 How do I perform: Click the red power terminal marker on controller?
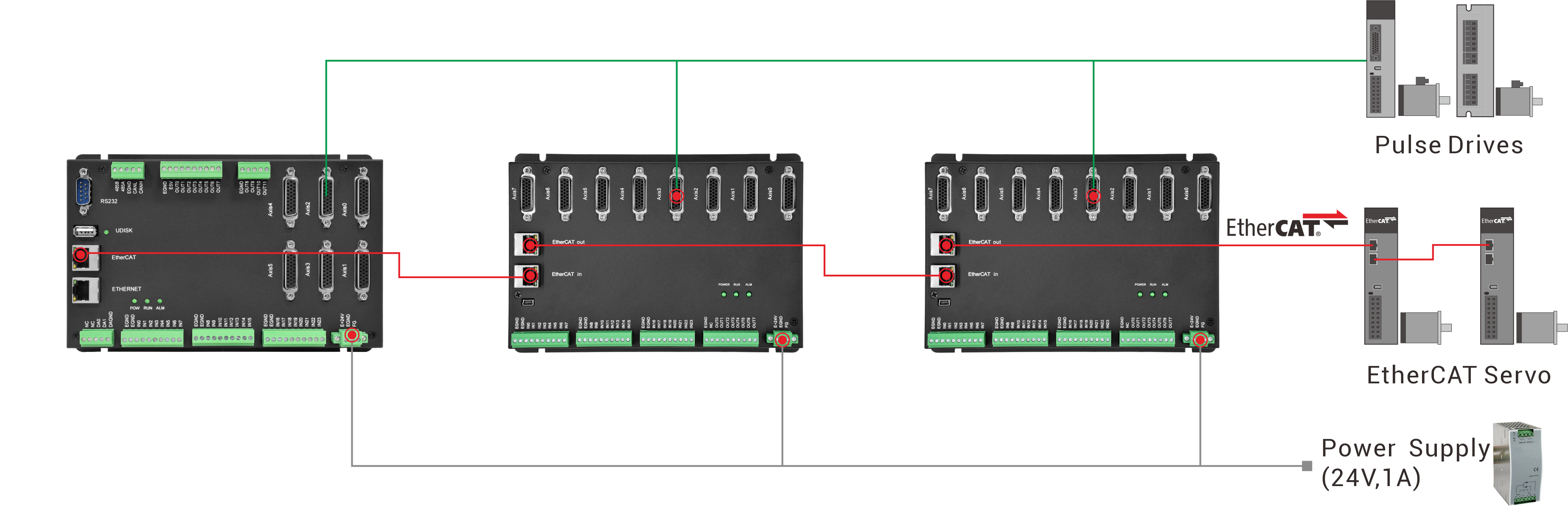click(351, 335)
